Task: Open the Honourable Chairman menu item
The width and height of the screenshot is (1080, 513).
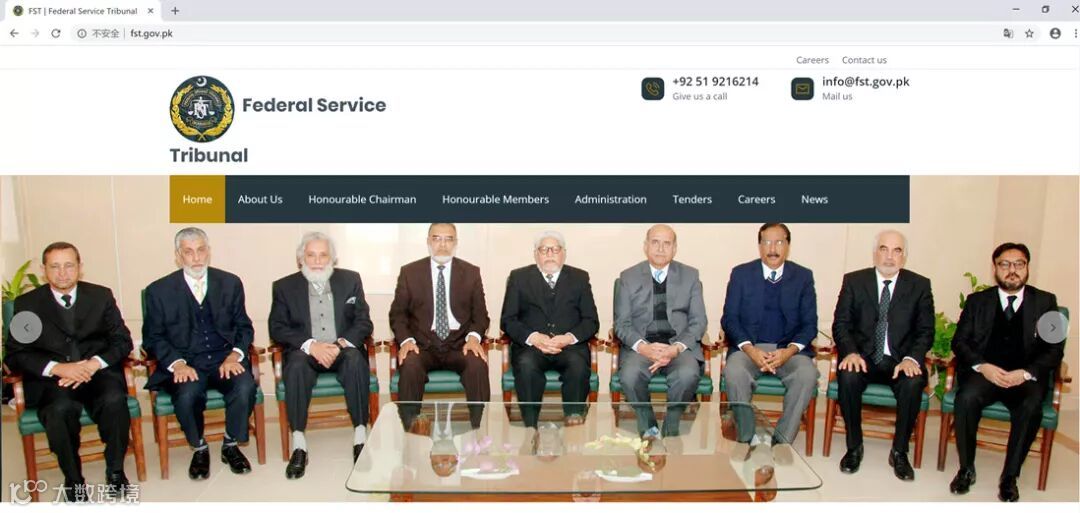Action: (362, 199)
